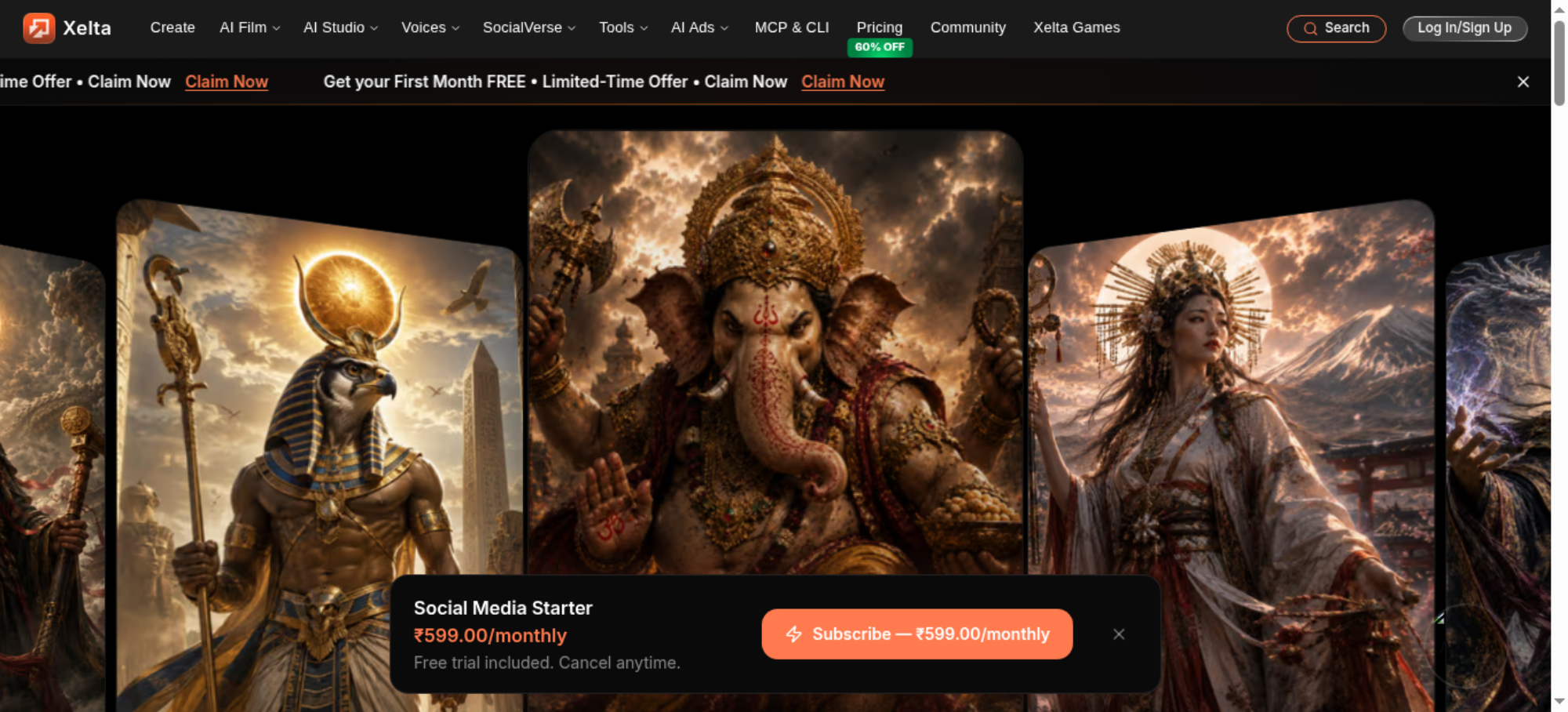Click the lightning bolt icon on Subscribe
1568x712 pixels.
[794, 634]
